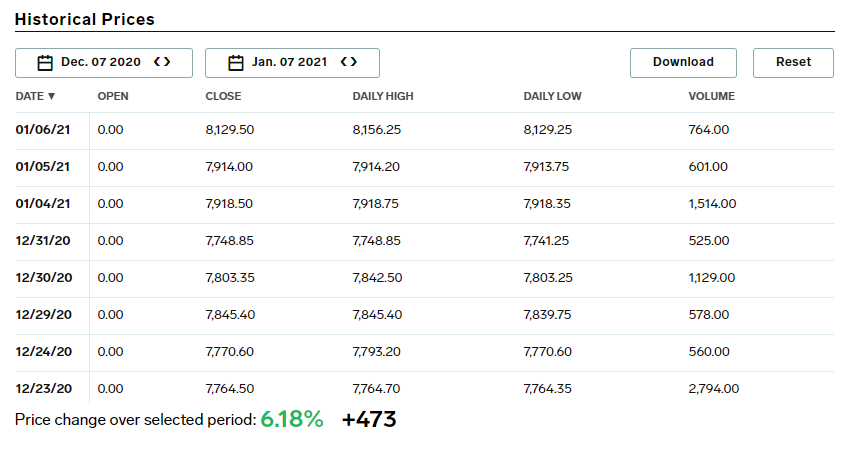Step the Dec. 07 2020 date back with left chevron
Viewport: 854px width, 449px height.
[x=157, y=62]
